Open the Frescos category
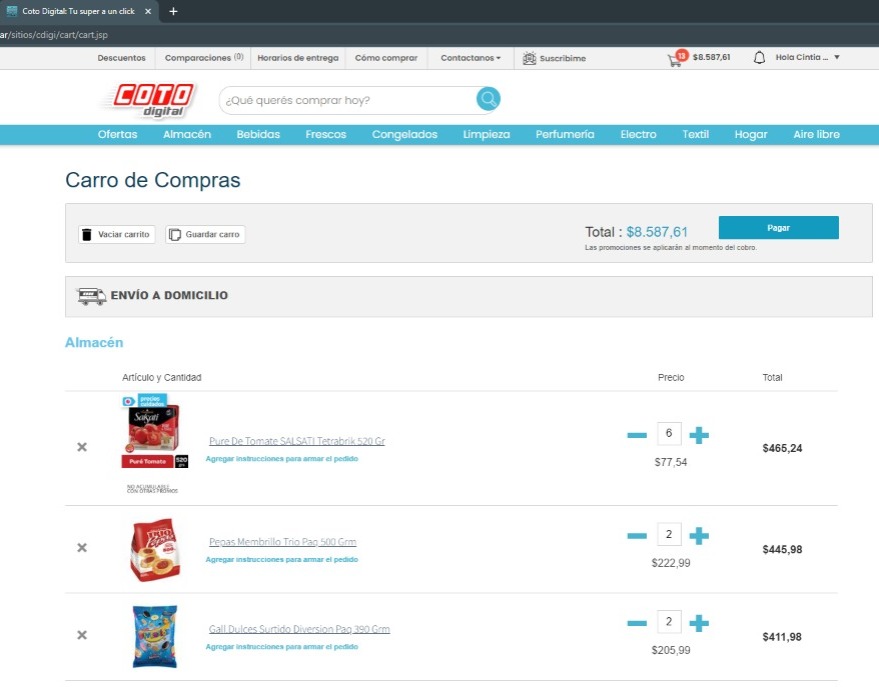Image resolution: width=879 pixels, height=687 pixels. pos(326,134)
